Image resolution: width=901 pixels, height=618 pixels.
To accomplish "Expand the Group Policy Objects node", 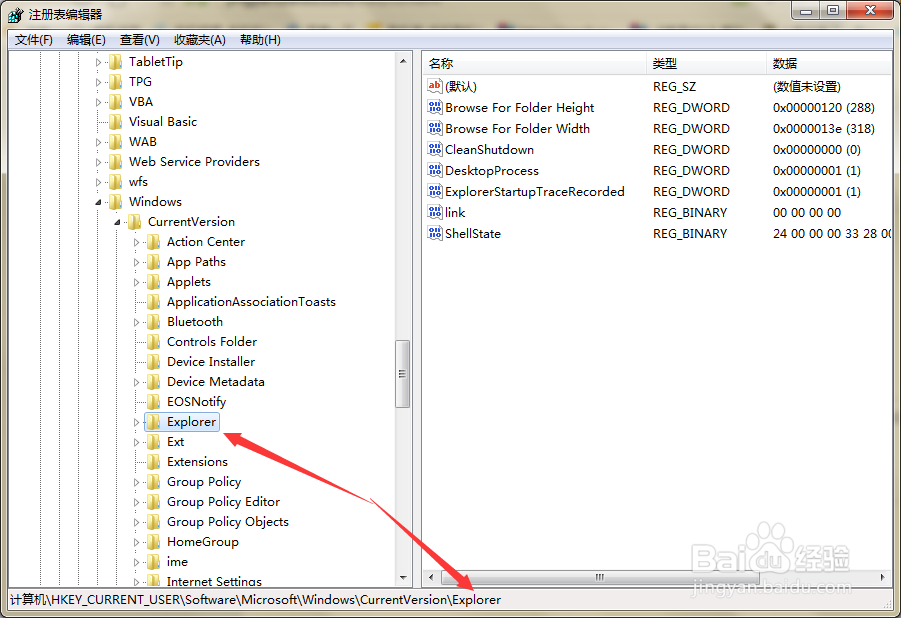I will [x=136, y=522].
